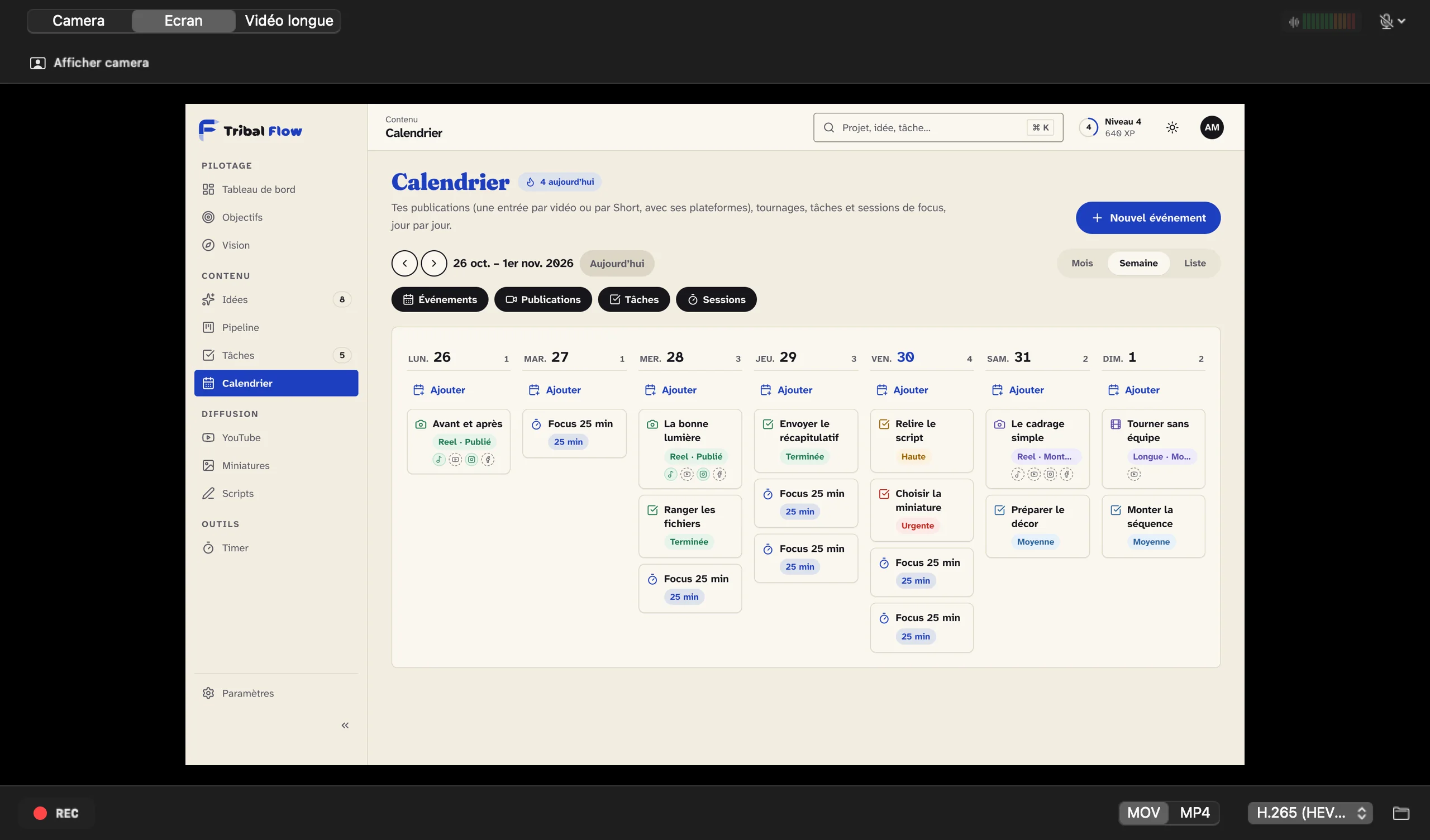Image resolution: width=1430 pixels, height=840 pixels.
Task: Expand the microphone options chevron
Action: (1402, 21)
